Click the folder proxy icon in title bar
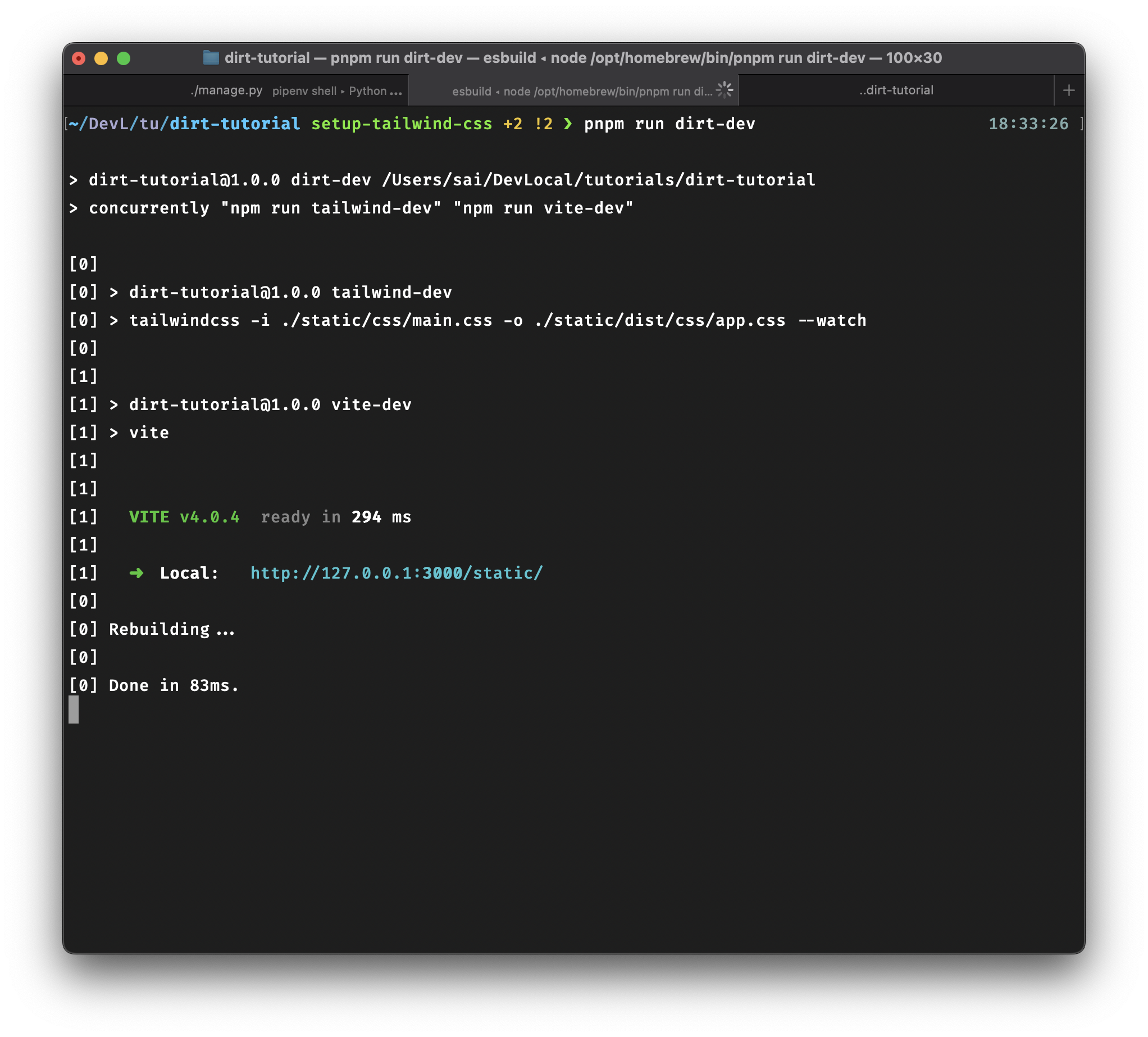Screen dimensions: 1148x1037 click(211, 57)
